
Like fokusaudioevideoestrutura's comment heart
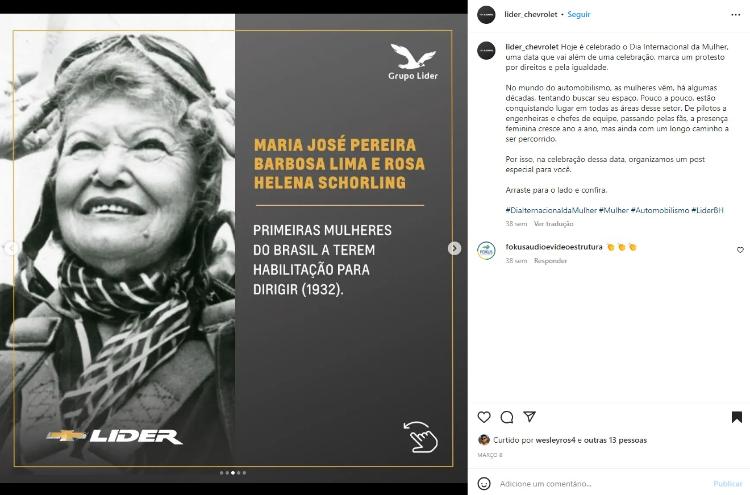pyautogui.click(x=740, y=250)
